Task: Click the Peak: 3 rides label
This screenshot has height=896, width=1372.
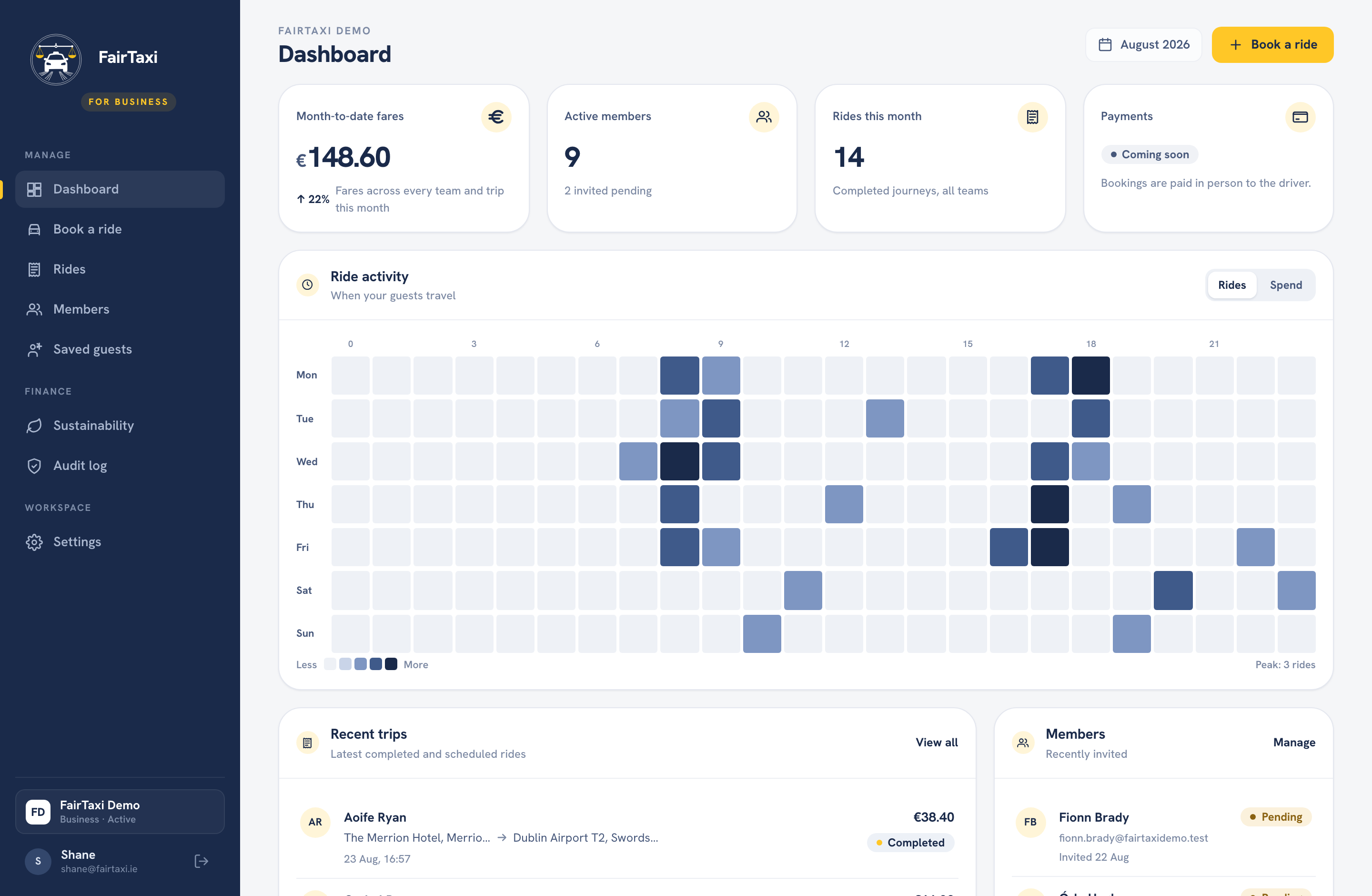Action: (x=1285, y=664)
